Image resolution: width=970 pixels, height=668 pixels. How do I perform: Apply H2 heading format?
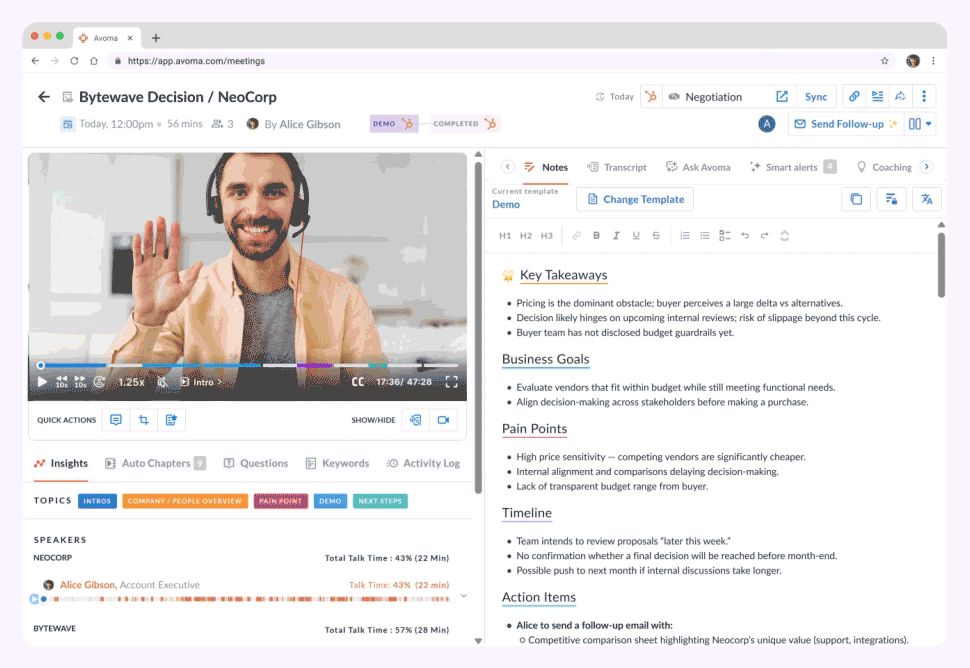point(526,236)
